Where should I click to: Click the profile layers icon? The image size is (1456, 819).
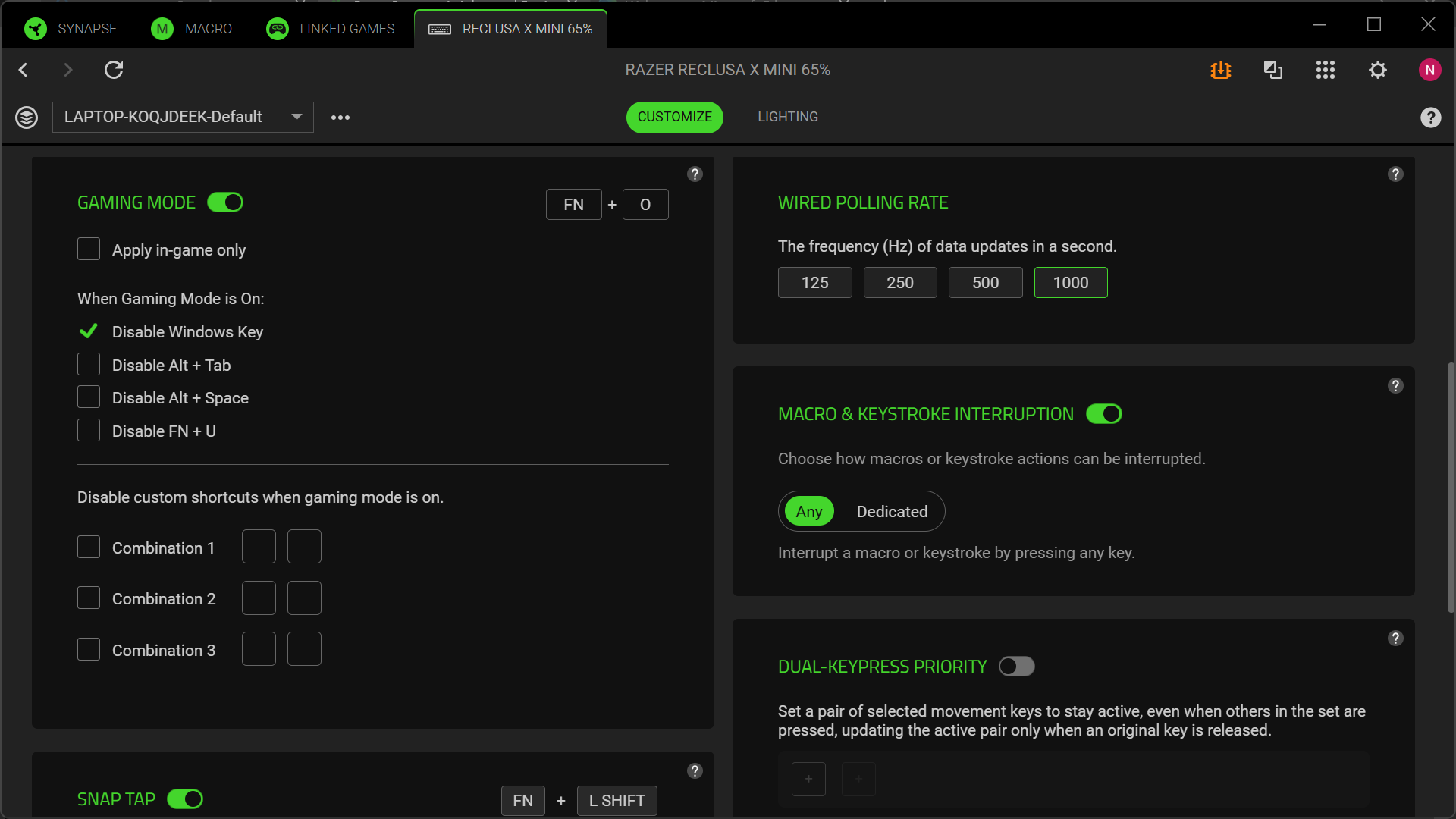tap(27, 118)
